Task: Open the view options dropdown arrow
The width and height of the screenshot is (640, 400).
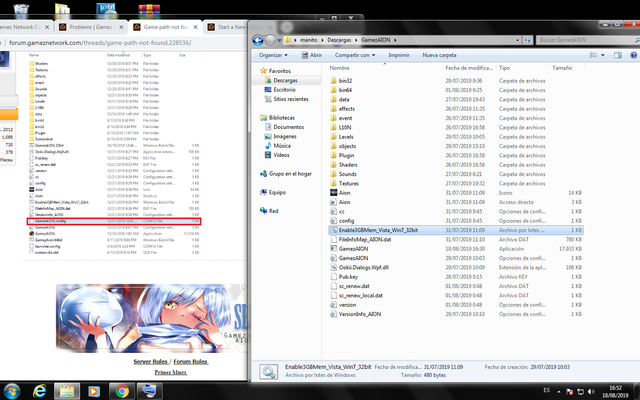Action: tap(603, 55)
